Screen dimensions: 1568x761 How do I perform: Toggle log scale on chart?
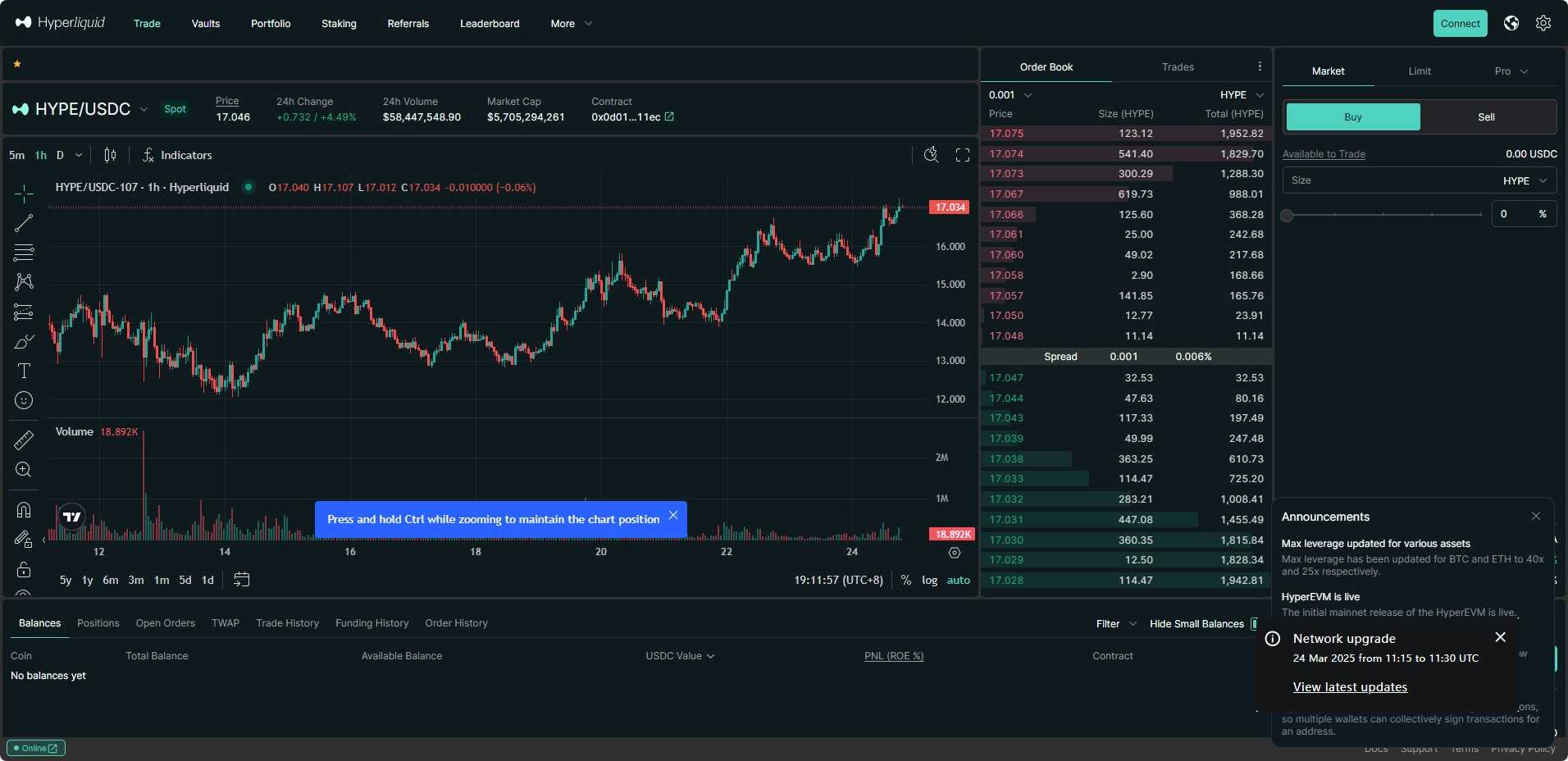click(929, 580)
